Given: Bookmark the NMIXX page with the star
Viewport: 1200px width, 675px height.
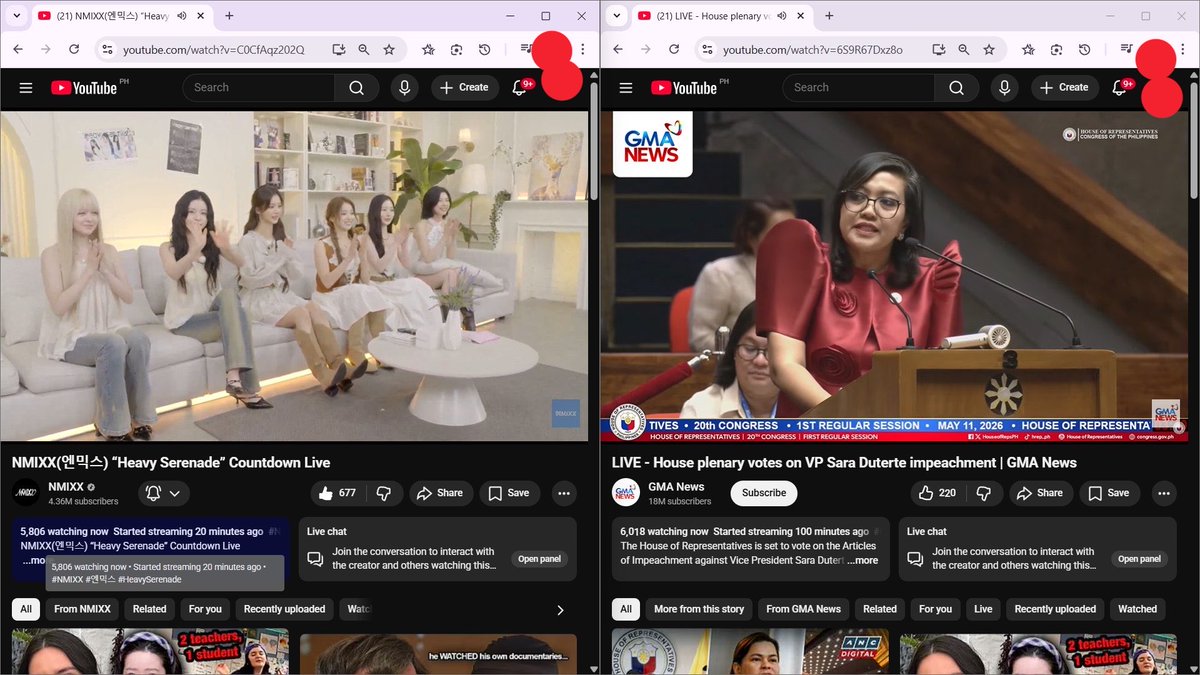Looking at the screenshot, I should point(389,50).
